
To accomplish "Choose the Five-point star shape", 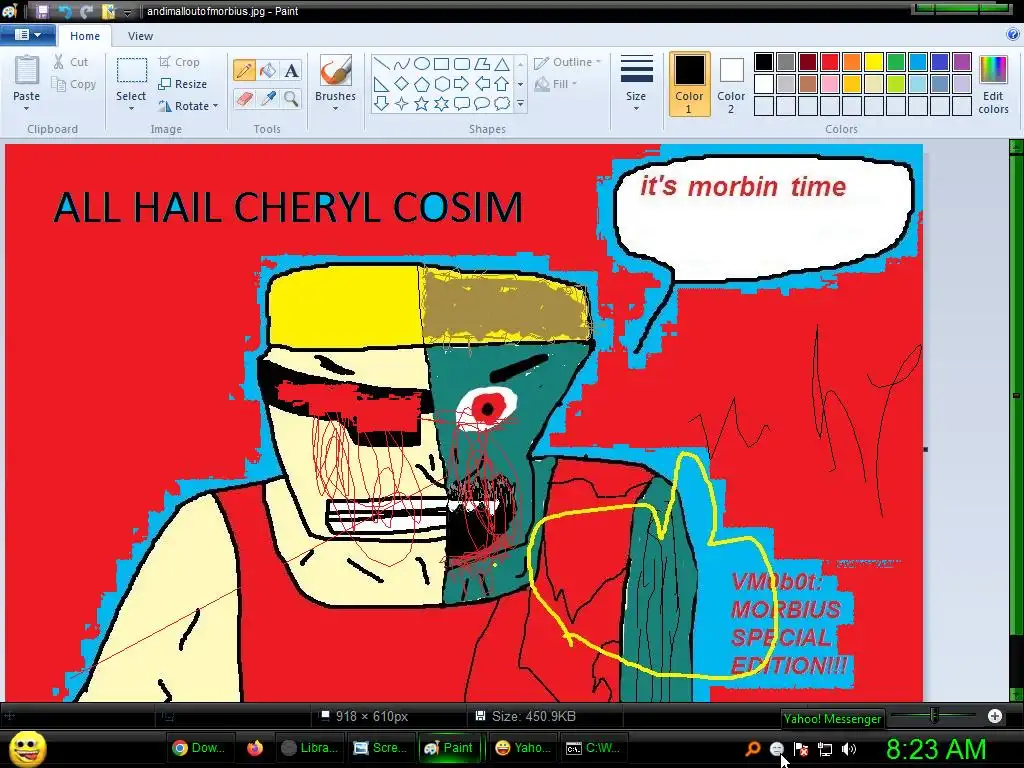I will coord(422,103).
